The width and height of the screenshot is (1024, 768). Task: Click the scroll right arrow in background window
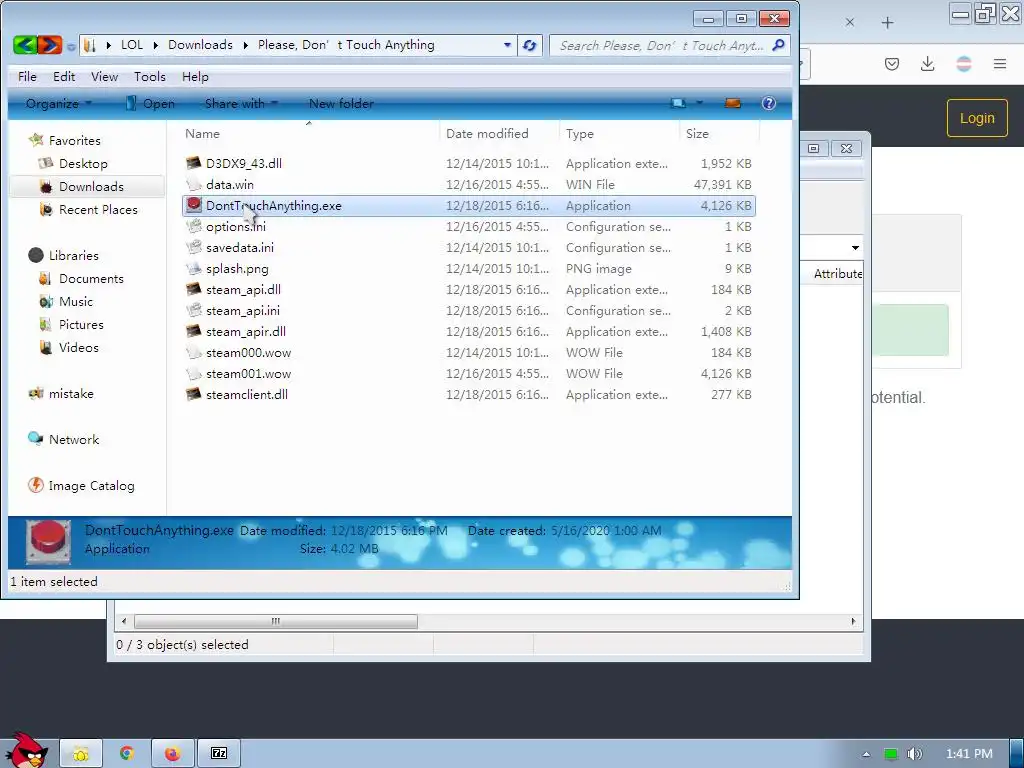point(853,621)
